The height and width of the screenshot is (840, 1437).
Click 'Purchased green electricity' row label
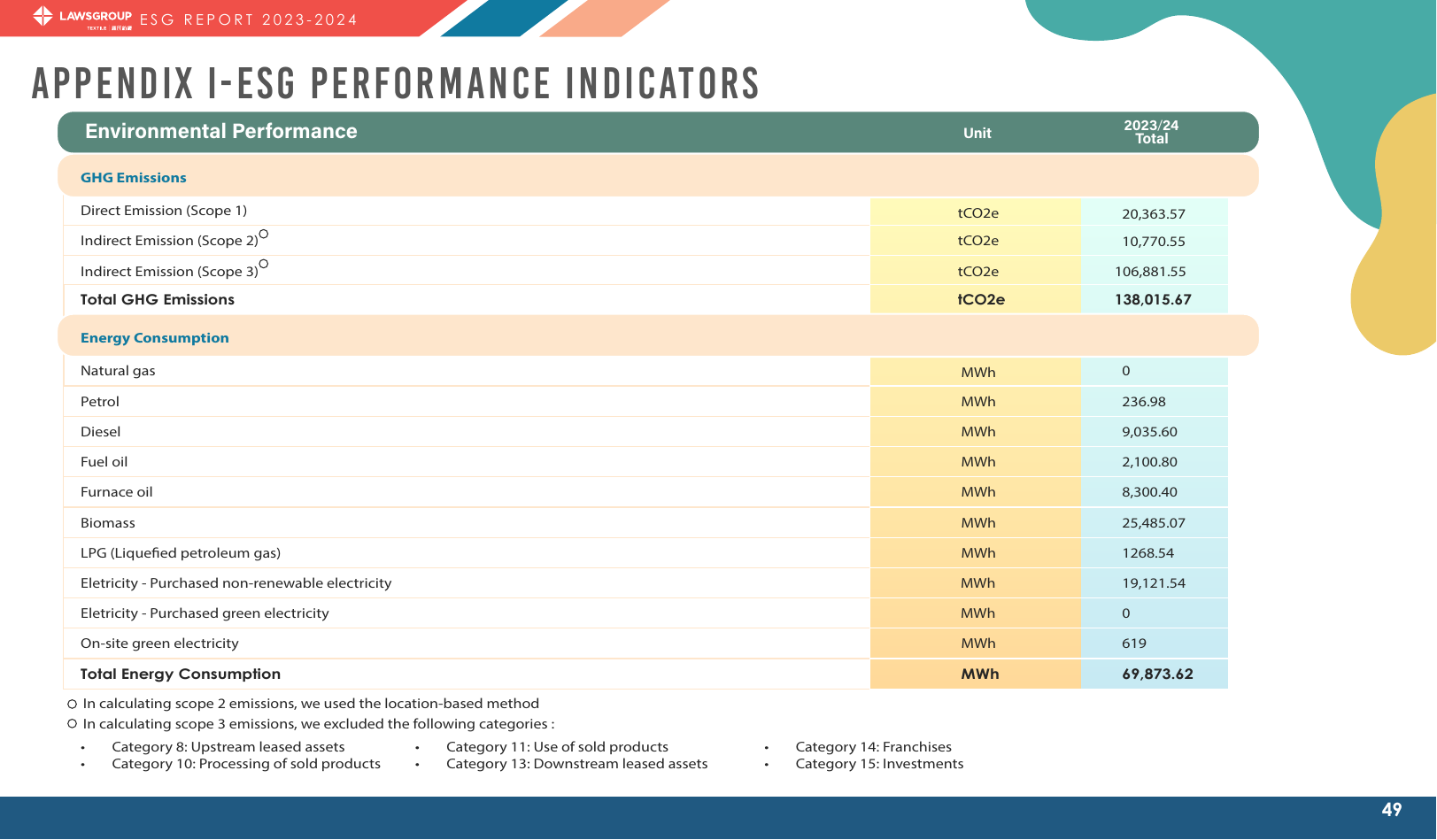tap(205, 613)
